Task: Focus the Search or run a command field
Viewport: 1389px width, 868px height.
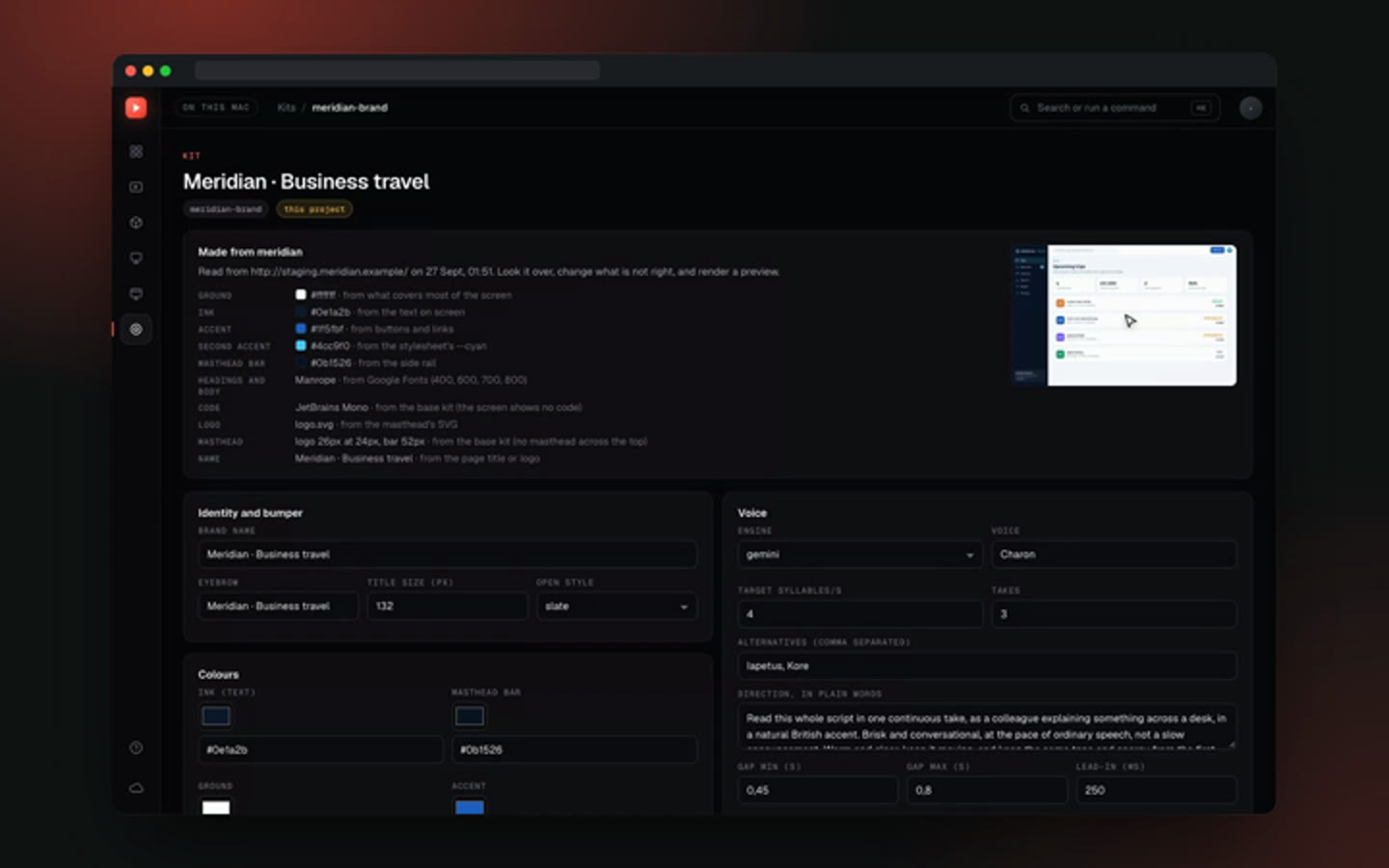Action: click(x=1114, y=108)
